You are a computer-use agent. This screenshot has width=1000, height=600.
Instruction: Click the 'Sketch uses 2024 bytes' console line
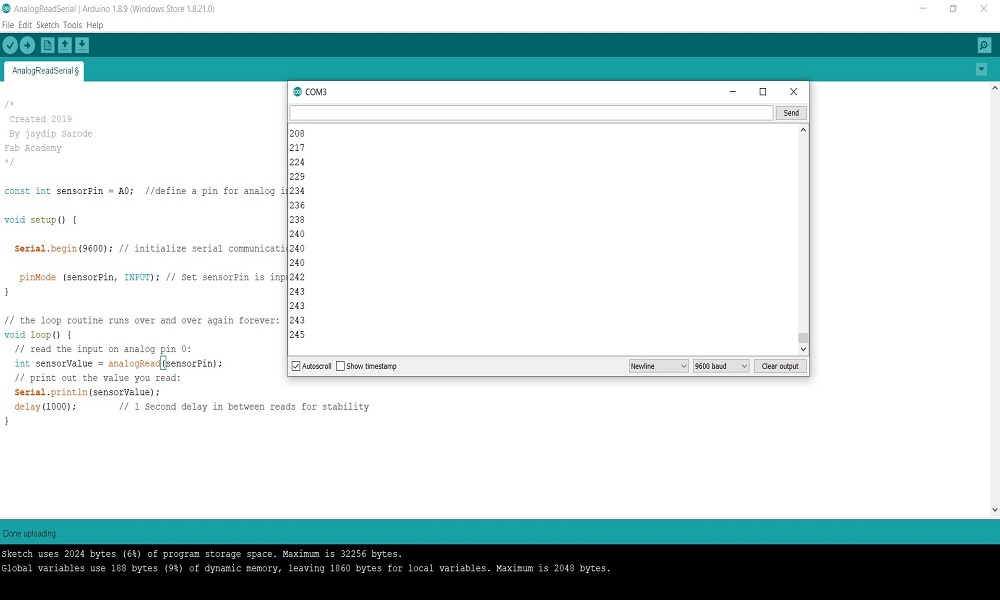point(202,554)
